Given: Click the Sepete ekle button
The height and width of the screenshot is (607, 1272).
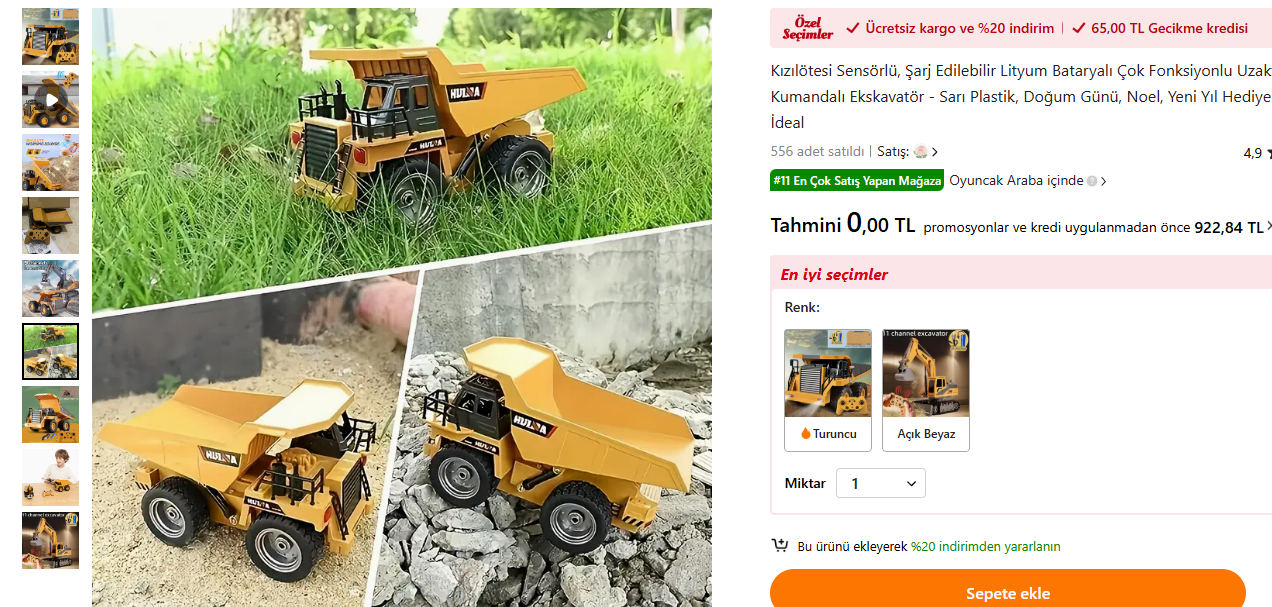Looking at the screenshot, I should [x=1007, y=593].
